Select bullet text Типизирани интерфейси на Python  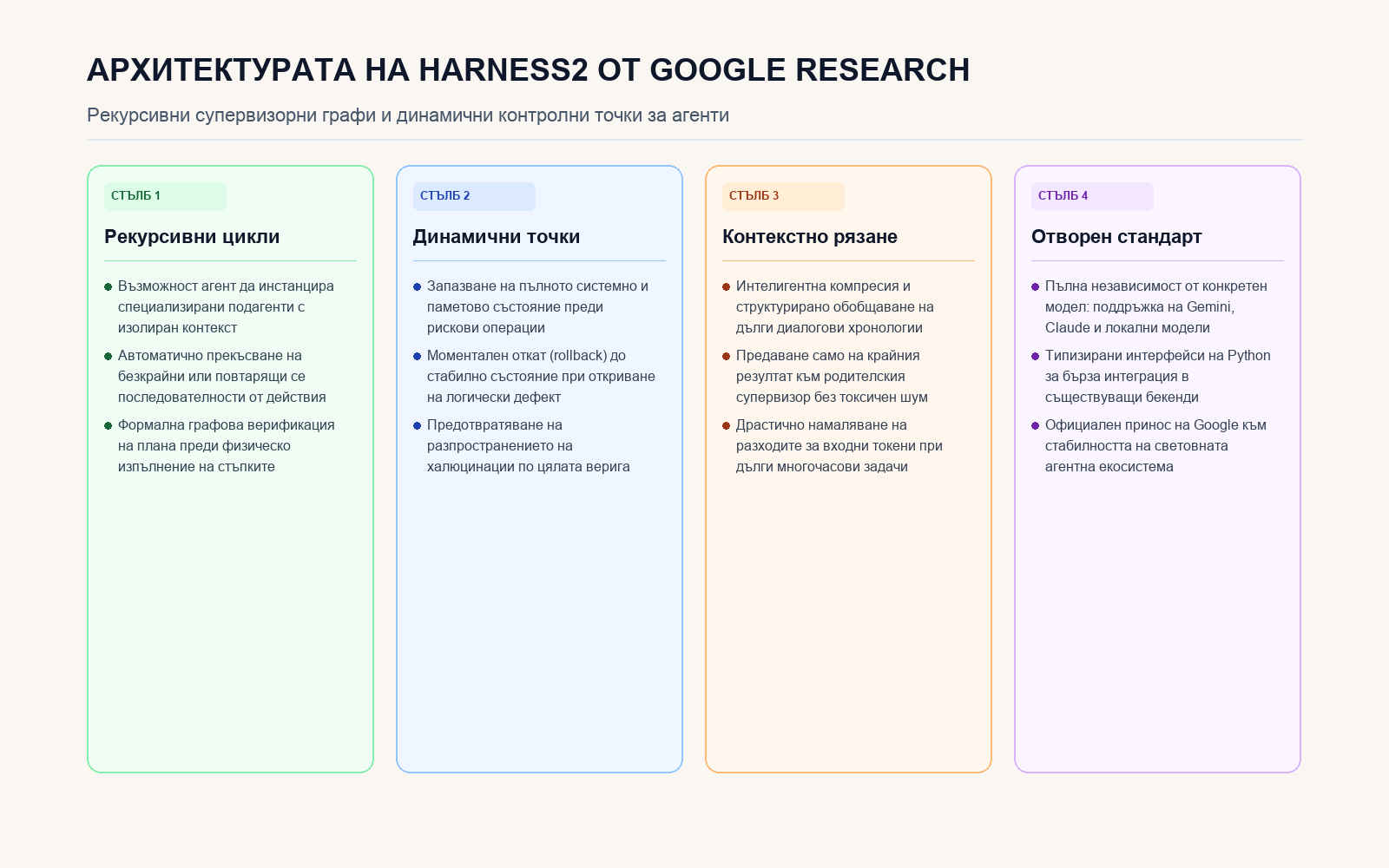[x=1158, y=377]
